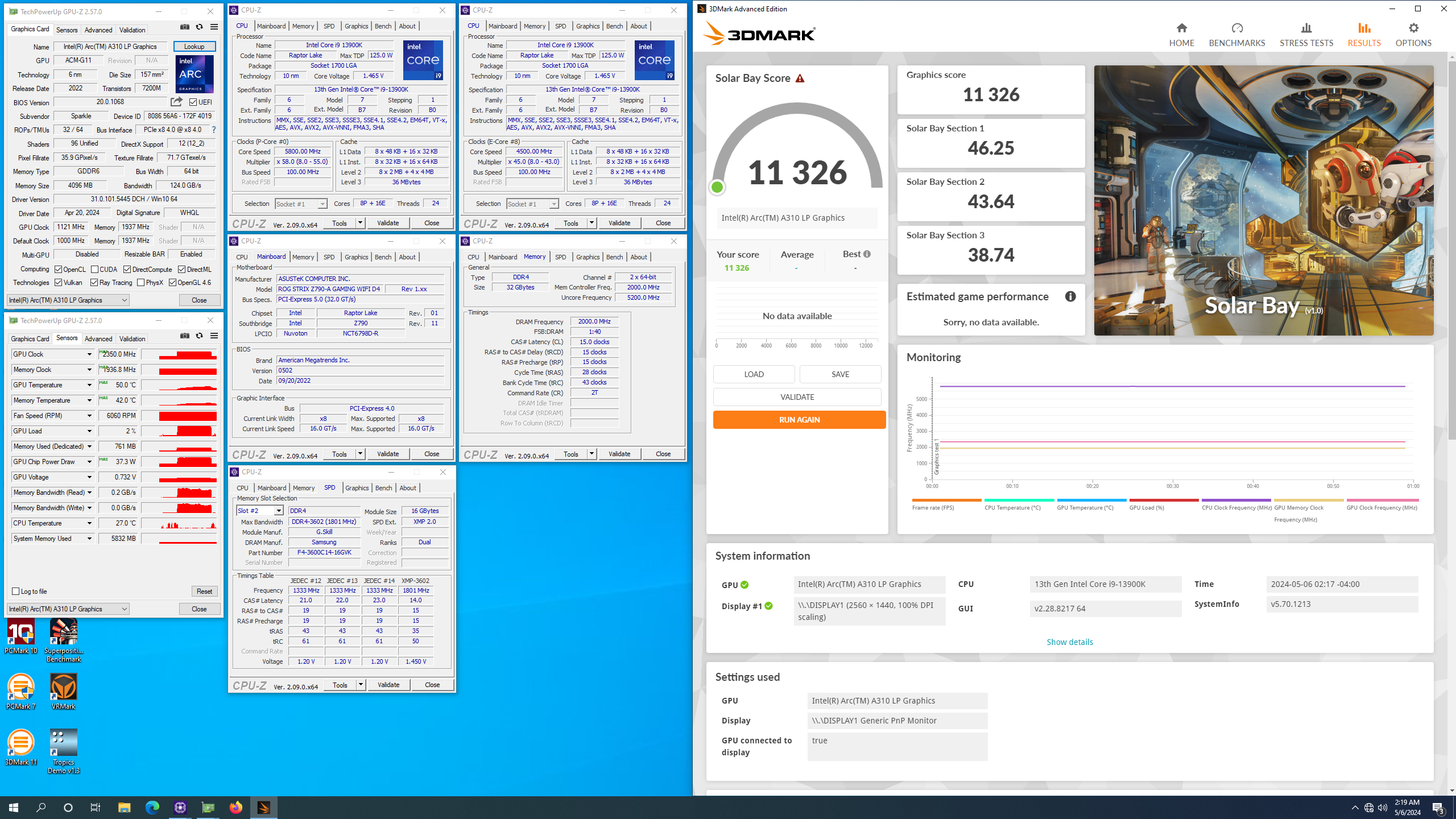The height and width of the screenshot is (819, 1456).
Task: Click camera icon in GPU-Z Sensors window
Action: click(185, 336)
